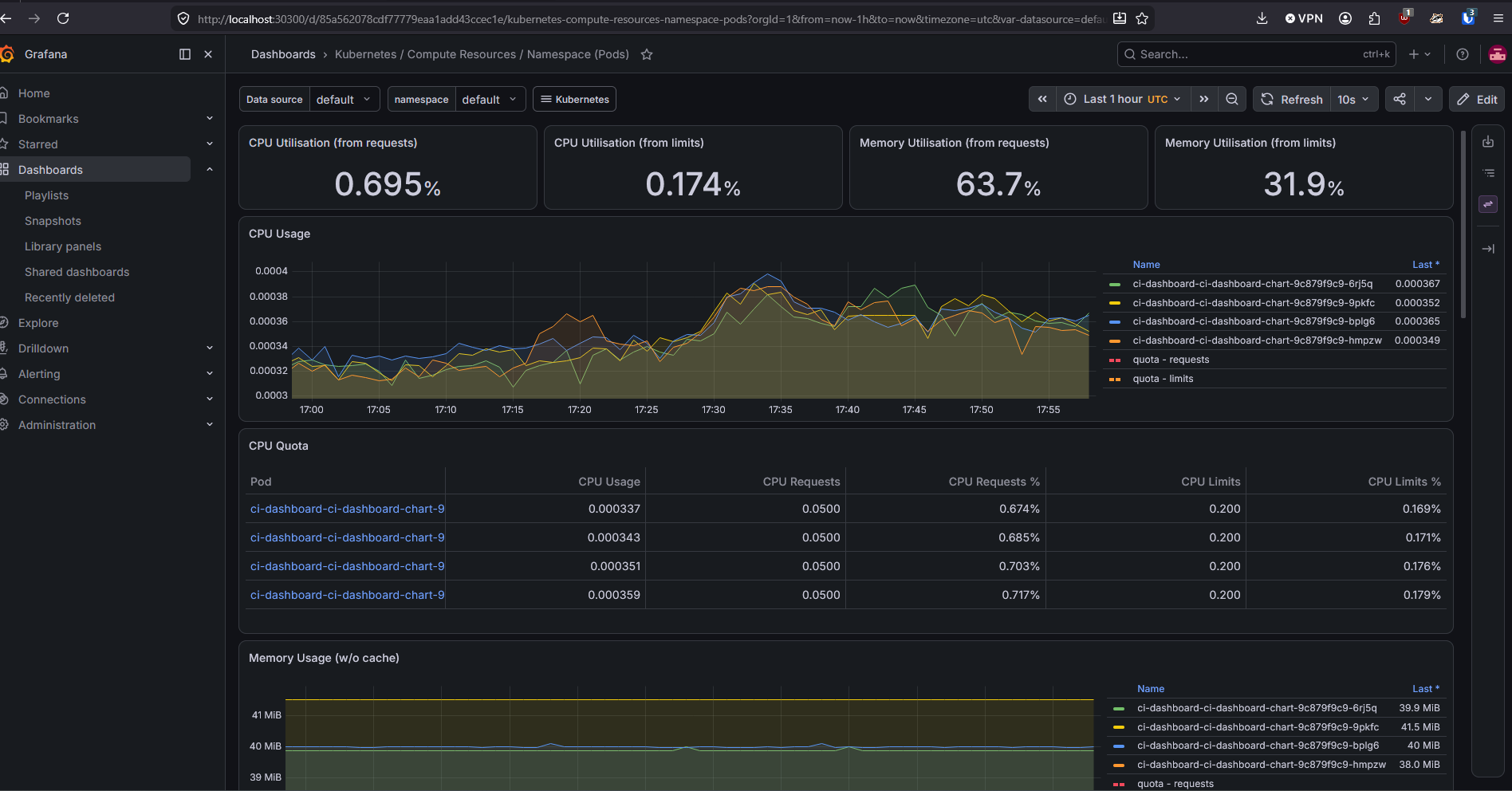
Task: Reload the page in browser toolbar
Action: coord(63,18)
